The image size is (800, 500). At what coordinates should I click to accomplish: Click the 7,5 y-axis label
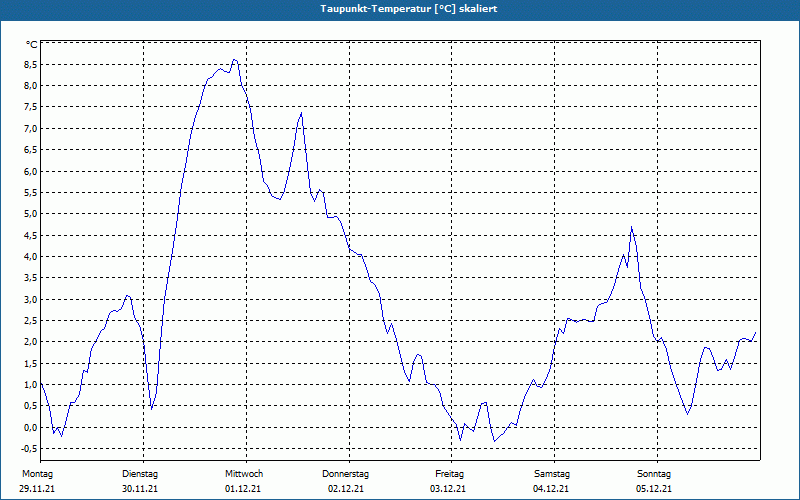30,107
